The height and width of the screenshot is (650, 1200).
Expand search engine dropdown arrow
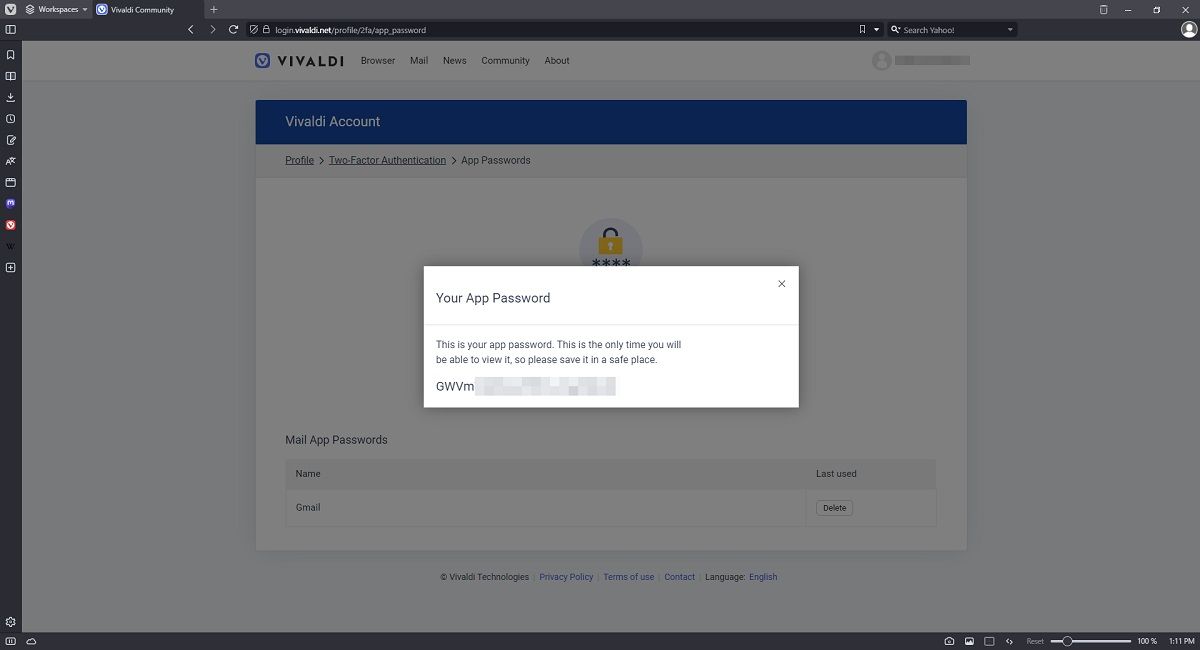tap(1010, 30)
